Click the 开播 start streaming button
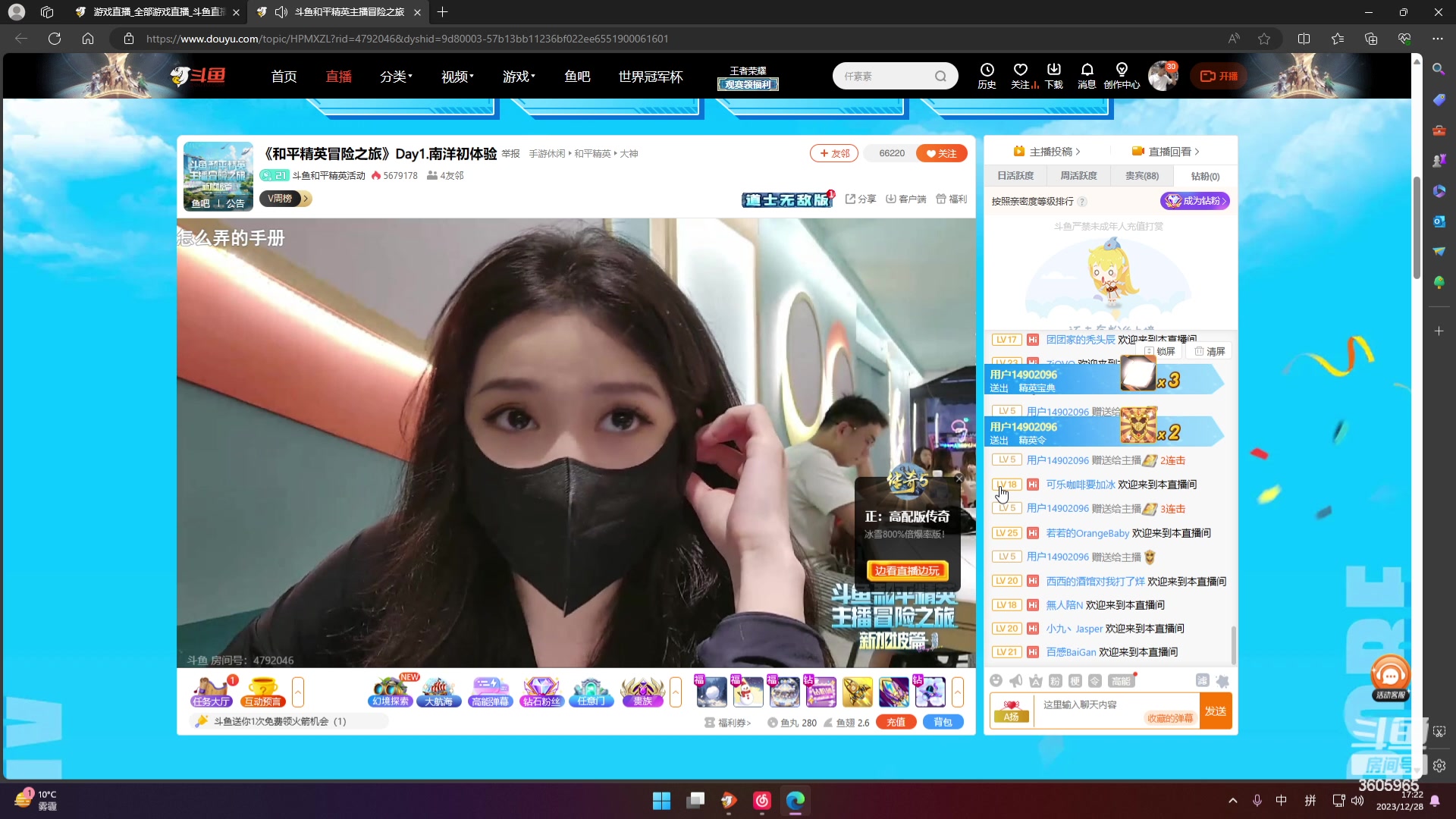The image size is (1456, 819). (1219, 76)
